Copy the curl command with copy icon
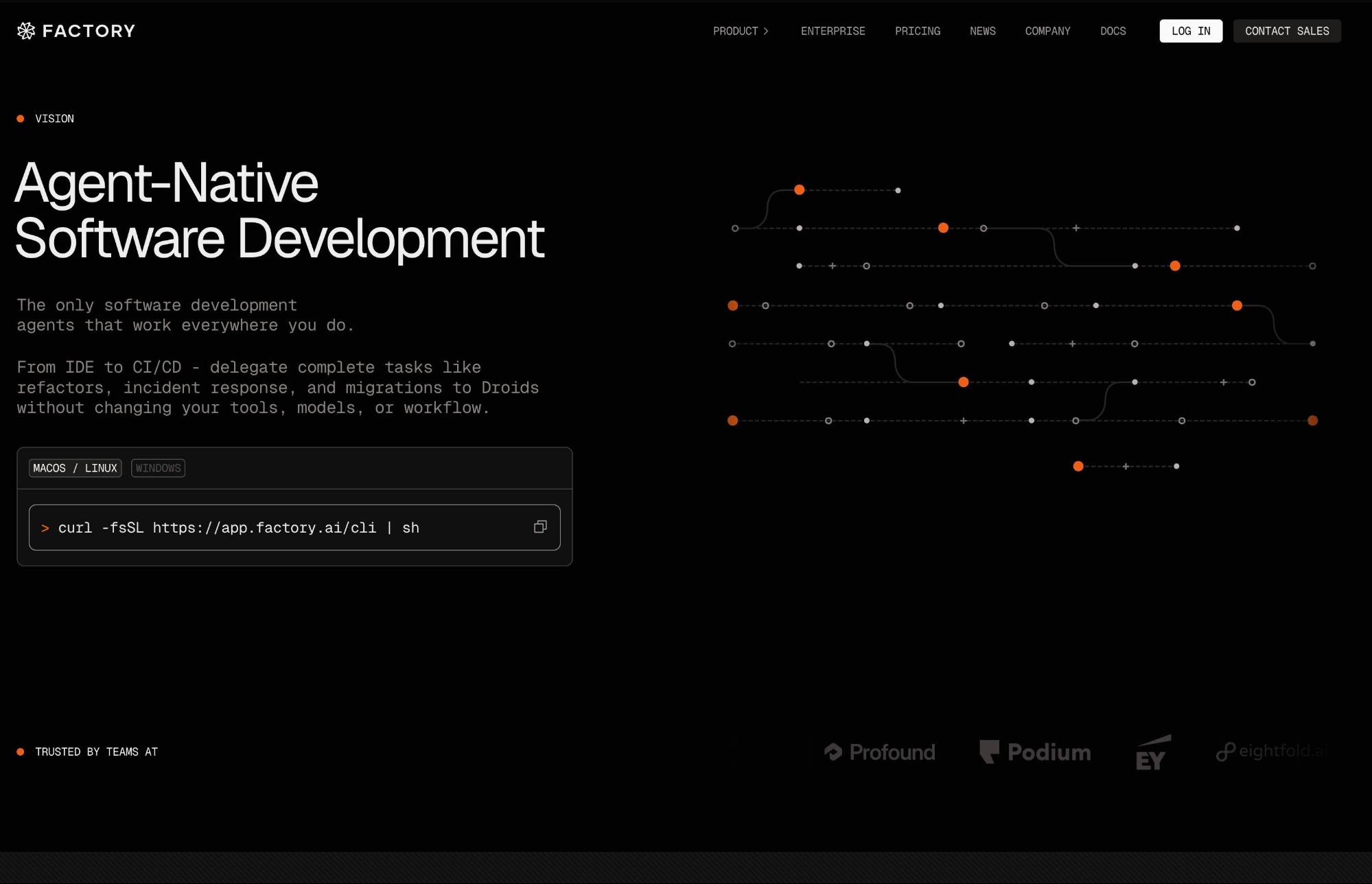Image resolution: width=1372 pixels, height=884 pixels. 540,527
